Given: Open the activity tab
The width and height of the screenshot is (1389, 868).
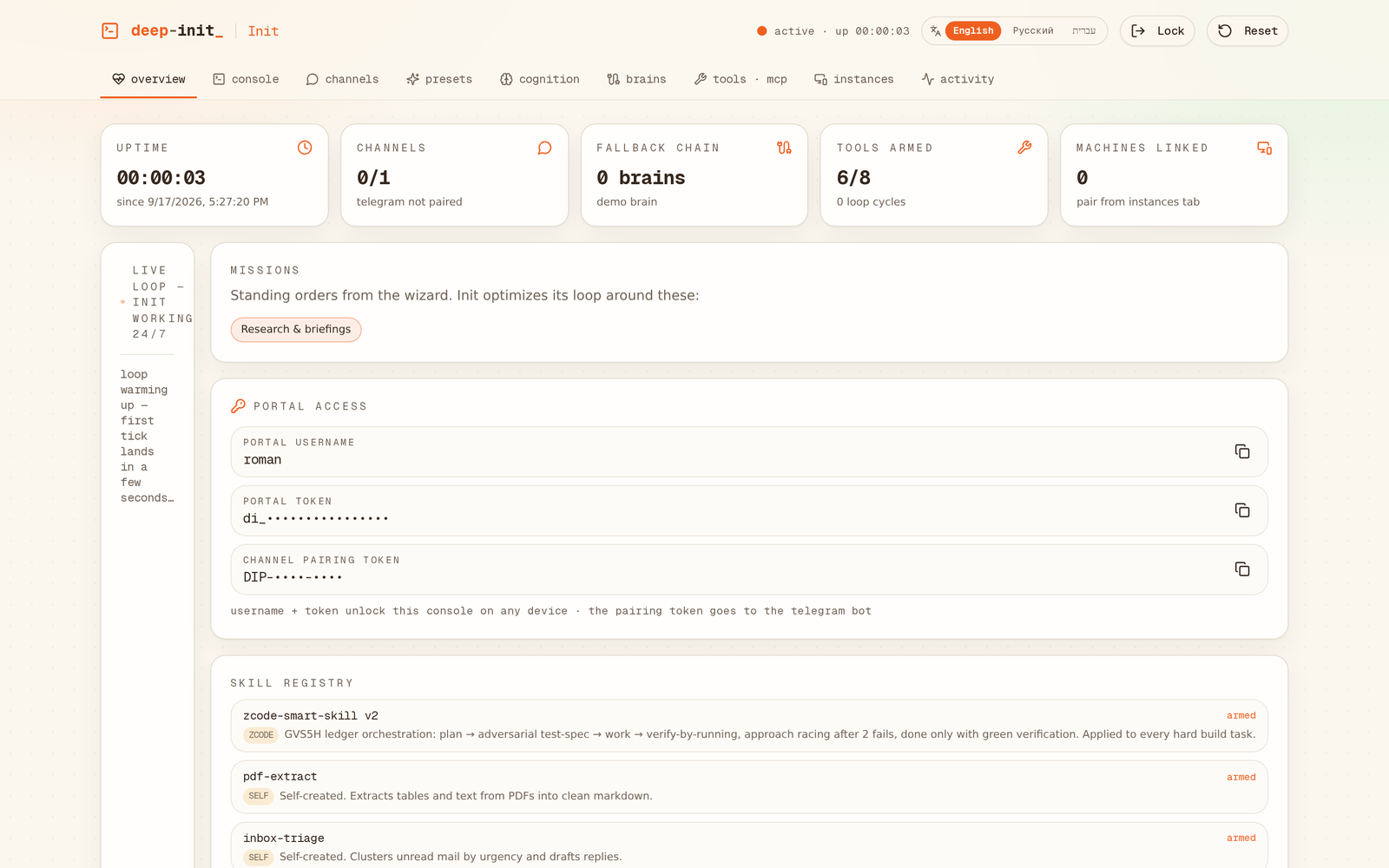Looking at the screenshot, I should [x=958, y=79].
